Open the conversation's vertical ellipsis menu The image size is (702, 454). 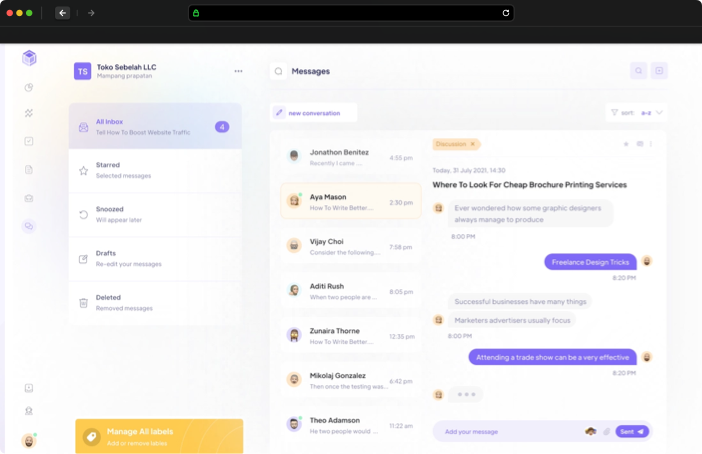pos(651,144)
